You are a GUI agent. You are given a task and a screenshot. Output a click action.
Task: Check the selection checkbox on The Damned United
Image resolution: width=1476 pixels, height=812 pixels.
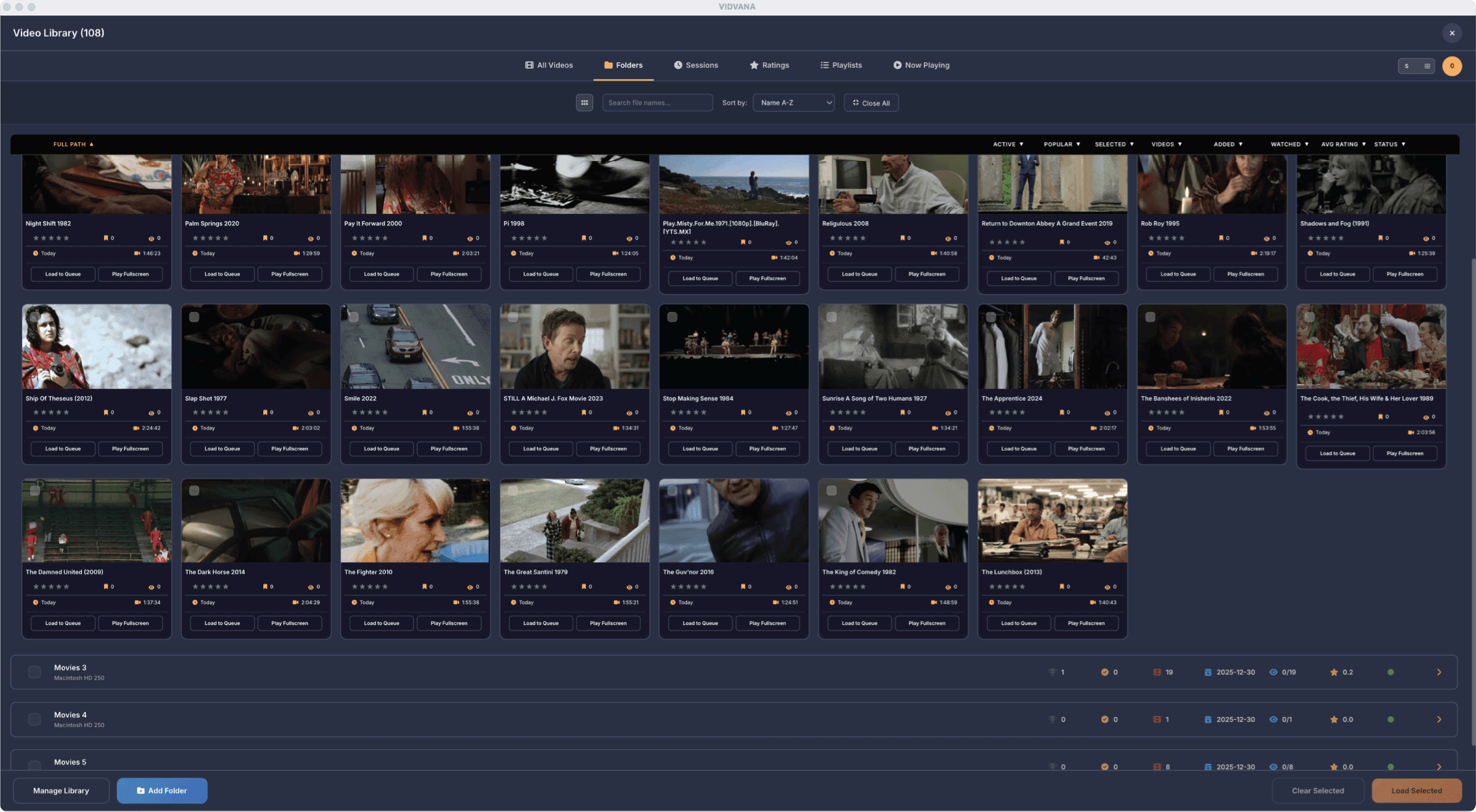point(35,490)
